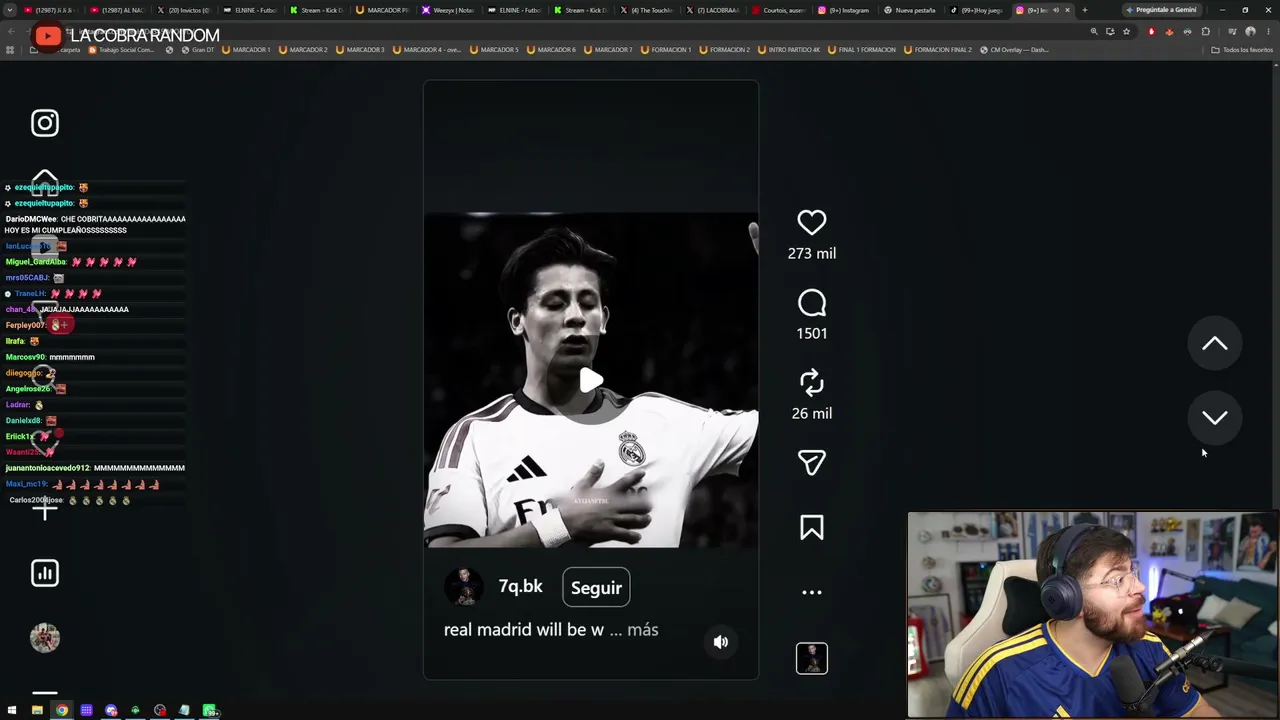
Task: Click the Instagram logo in the sidebar
Action: coord(45,123)
